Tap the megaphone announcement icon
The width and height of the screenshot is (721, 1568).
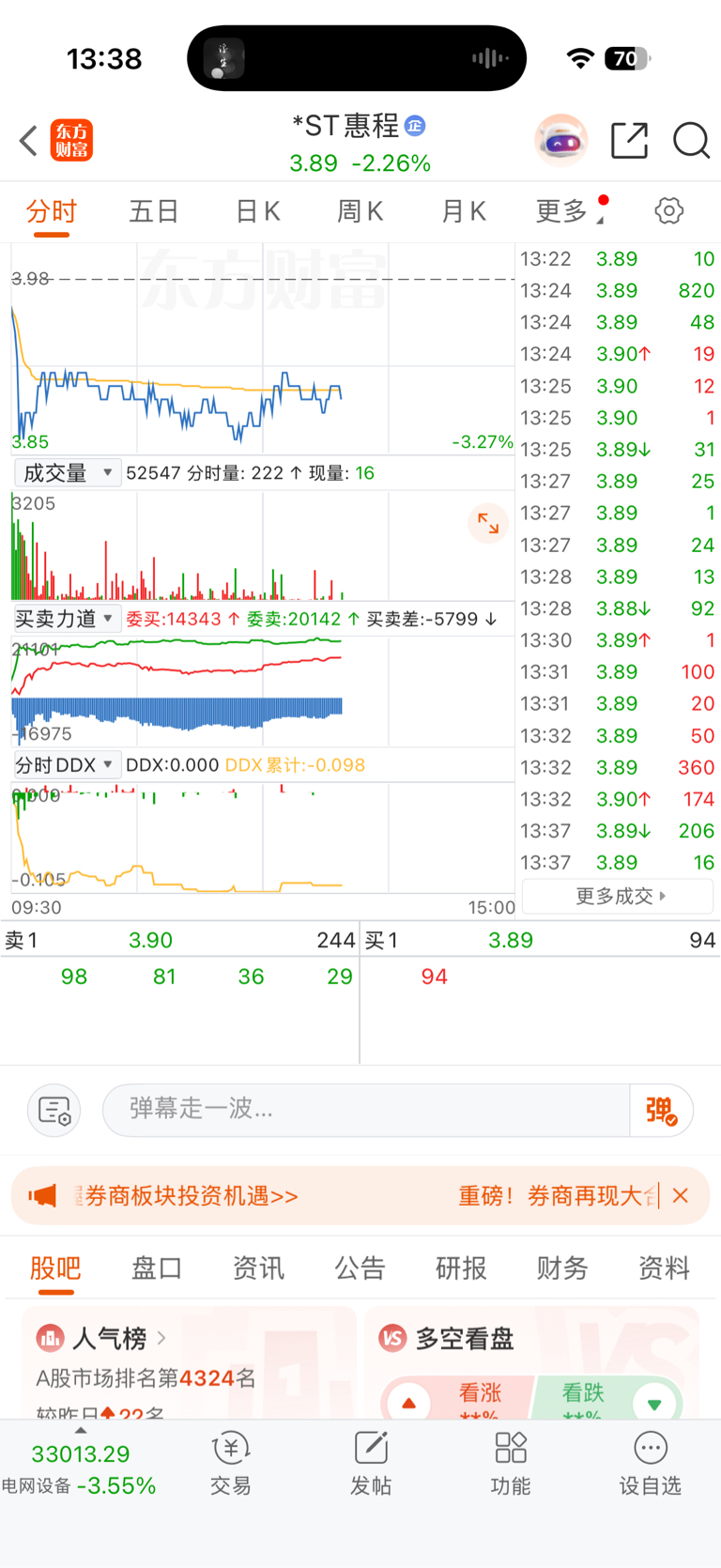click(x=42, y=1195)
